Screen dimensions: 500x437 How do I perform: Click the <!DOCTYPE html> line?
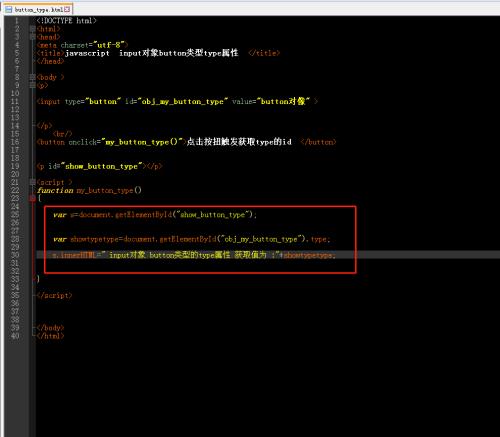67,21
